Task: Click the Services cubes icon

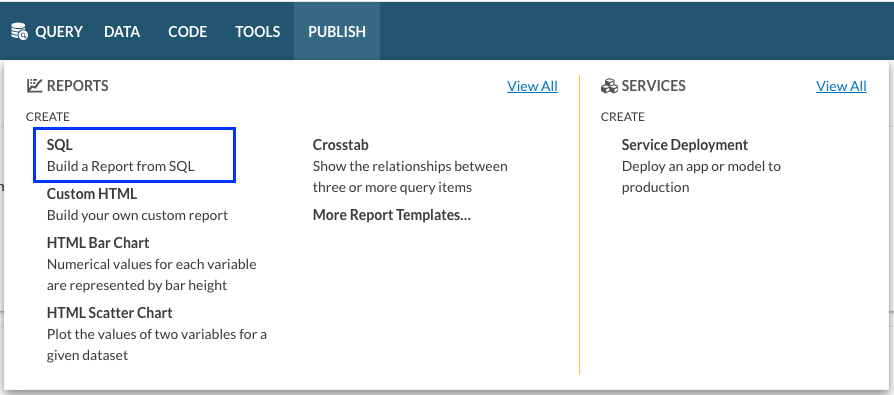Action: tap(609, 86)
